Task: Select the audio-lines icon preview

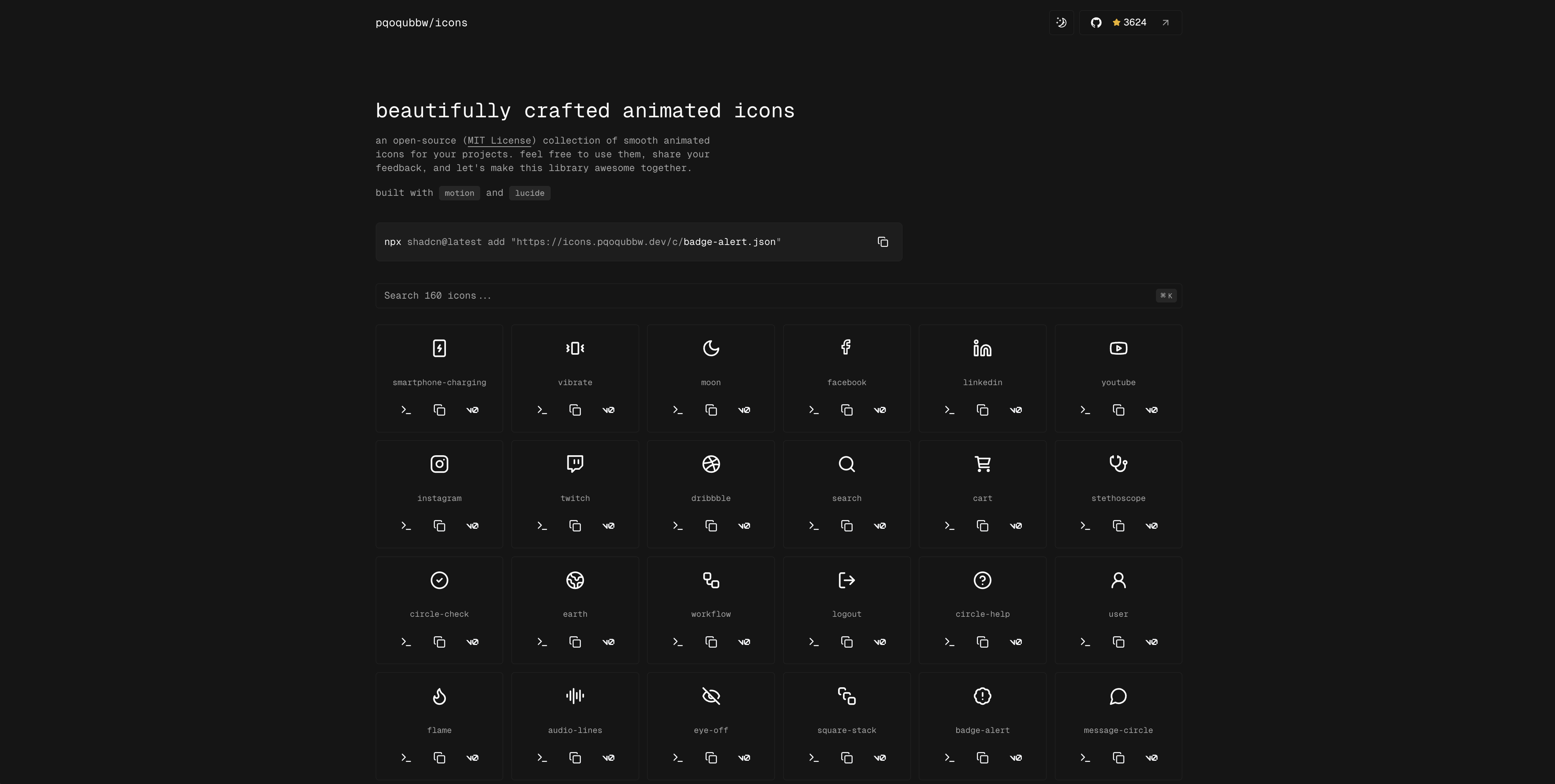Action: click(x=575, y=696)
